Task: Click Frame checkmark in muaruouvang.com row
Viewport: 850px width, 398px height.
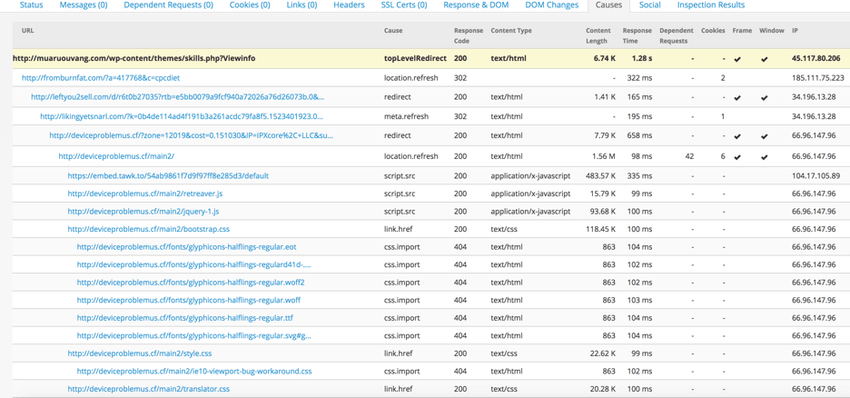Action: click(737, 59)
